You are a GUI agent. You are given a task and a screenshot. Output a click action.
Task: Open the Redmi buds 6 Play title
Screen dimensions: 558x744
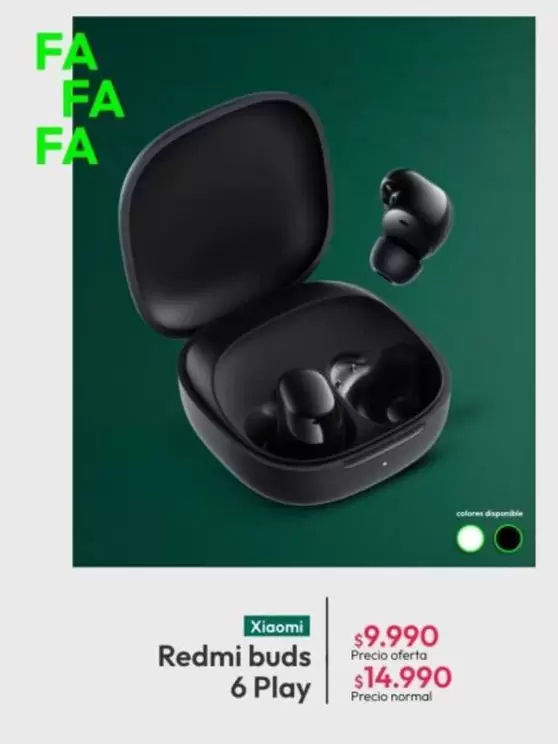click(x=234, y=672)
